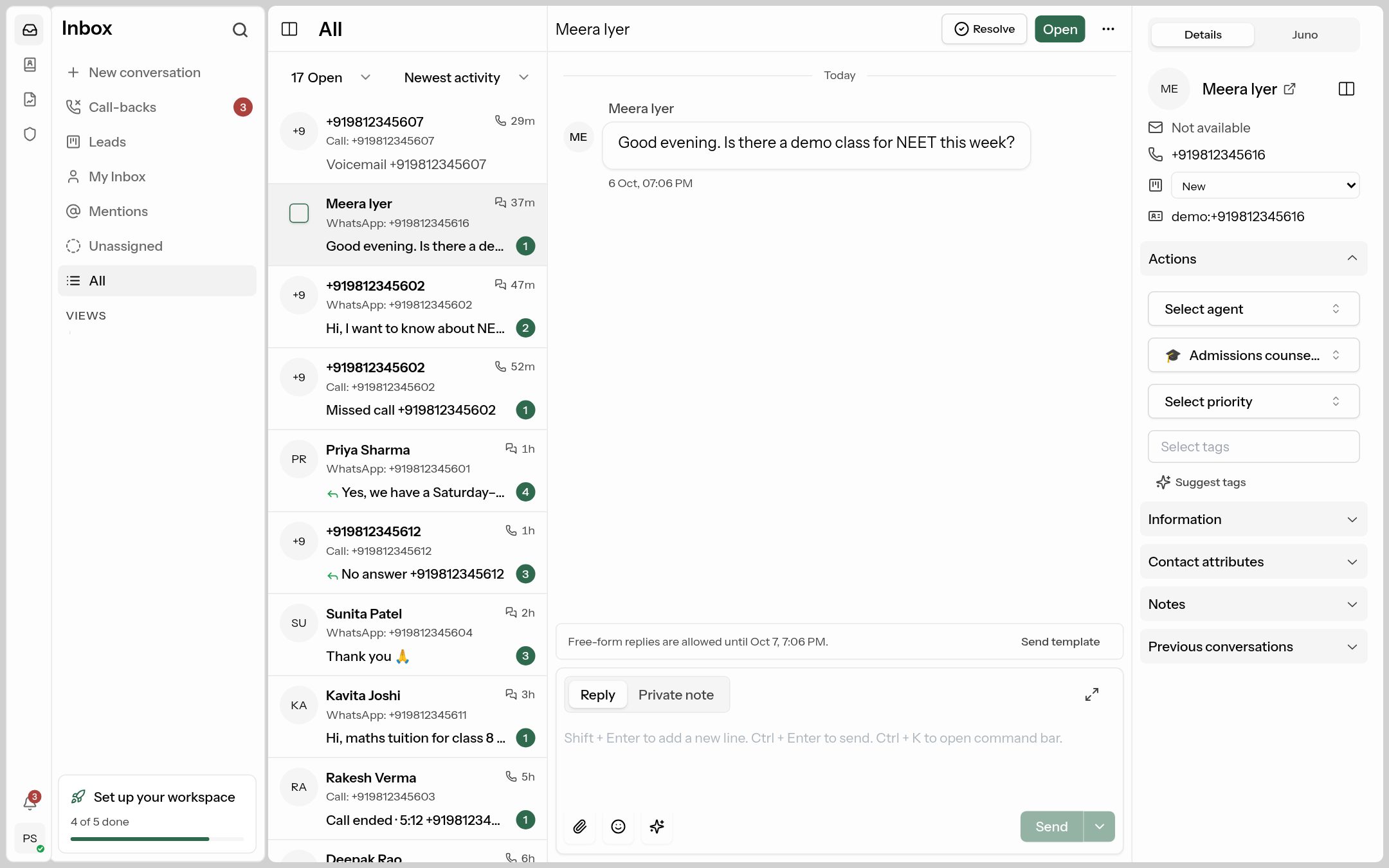The height and width of the screenshot is (868, 1389).
Task: Click the more options three-dot icon
Action: coord(1108,29)
